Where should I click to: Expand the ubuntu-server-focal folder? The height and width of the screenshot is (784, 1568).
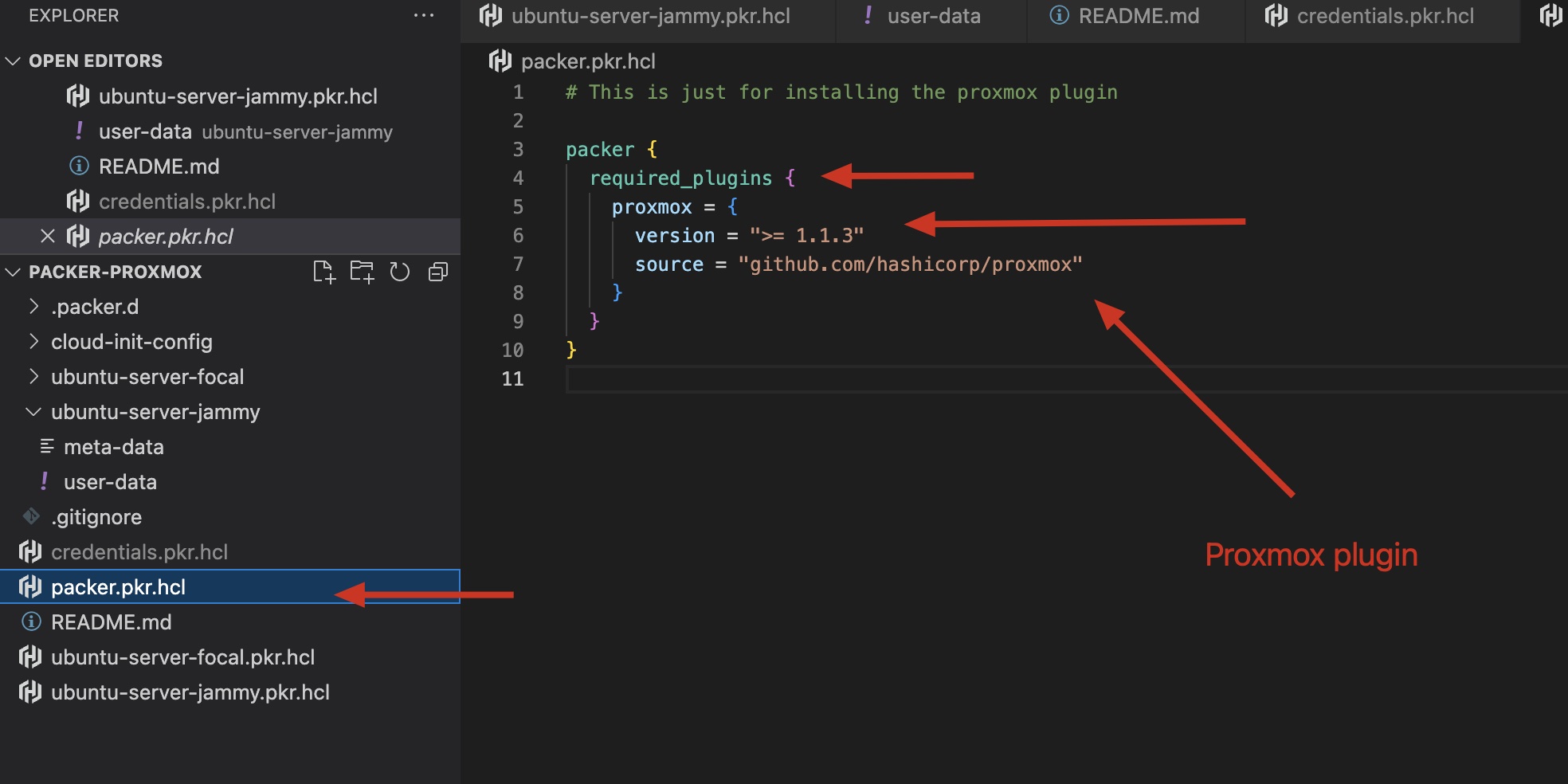pyautogui.click(x=33, y=377)
